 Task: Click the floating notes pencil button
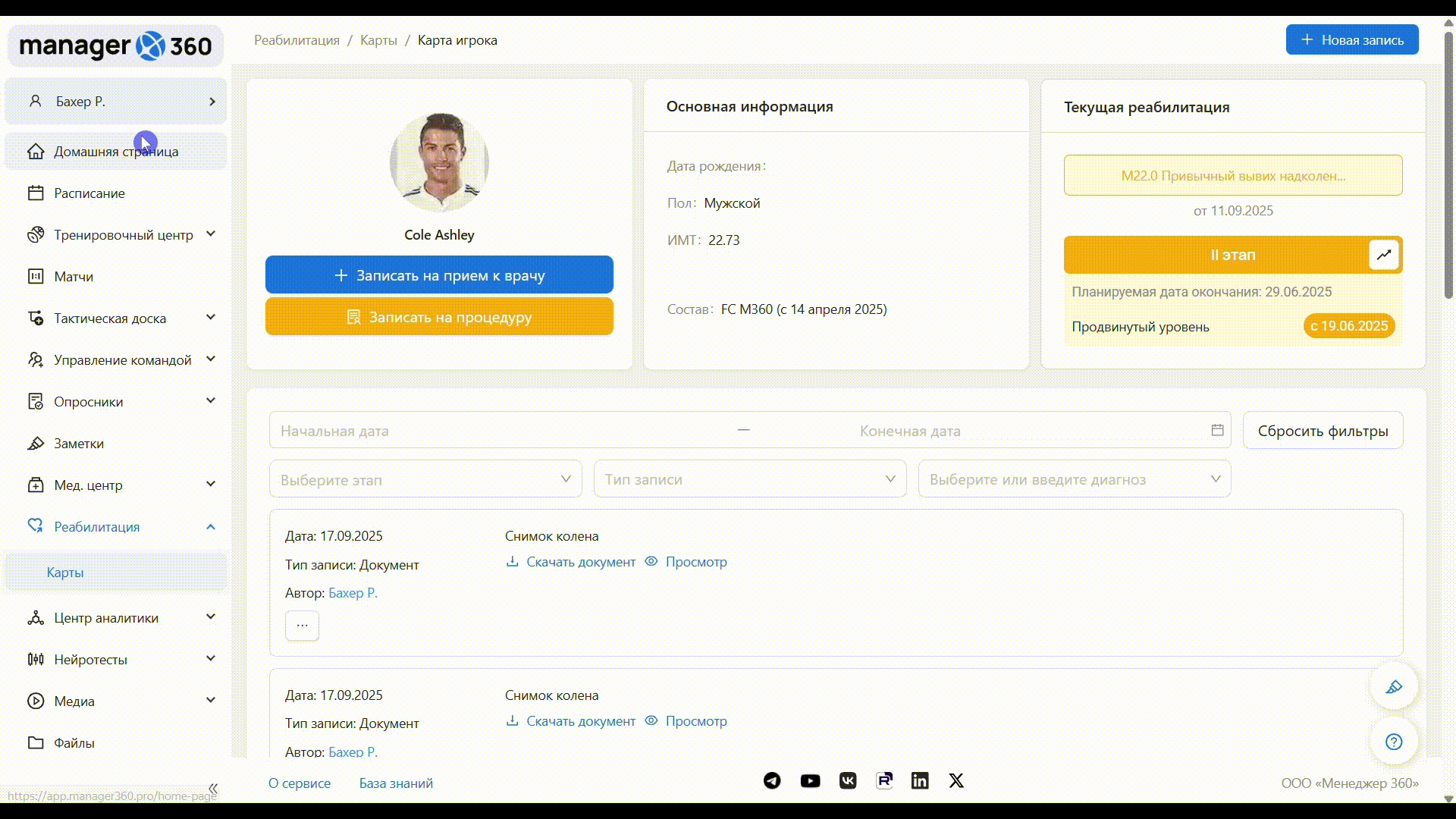pos(1394,687)
